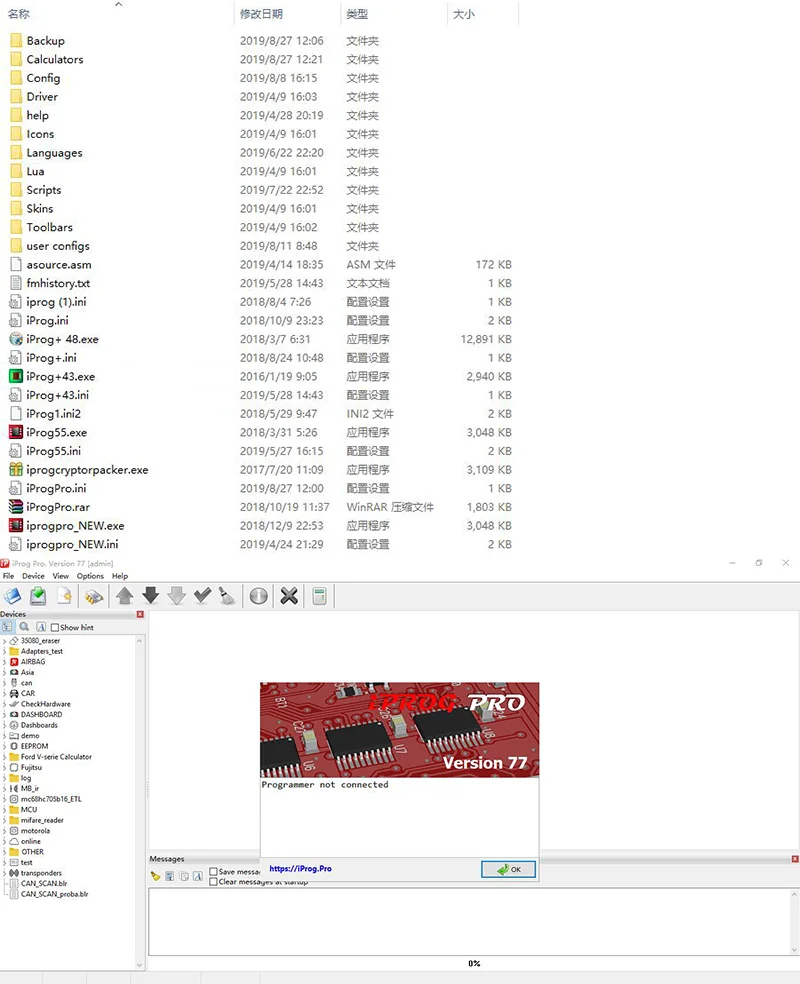This screenshot has height=984, width=800.
Task: Open the Device menu
Action: pyautogui.click(x=33, y=575)
